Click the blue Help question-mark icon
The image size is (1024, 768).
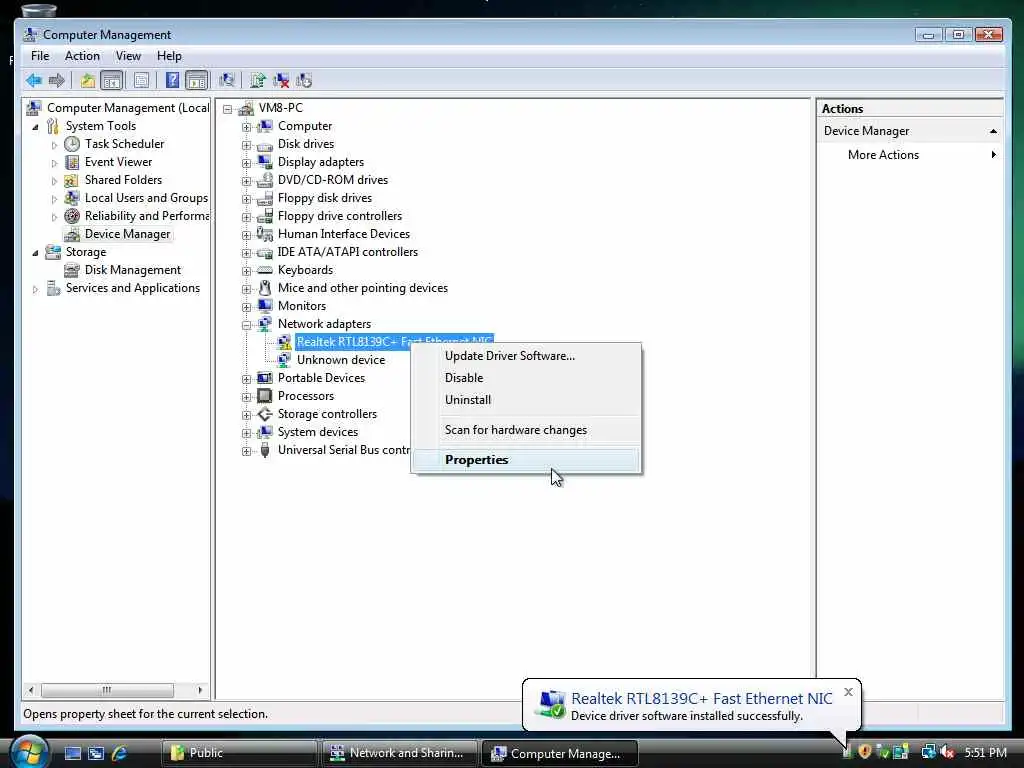pos(172,80)
